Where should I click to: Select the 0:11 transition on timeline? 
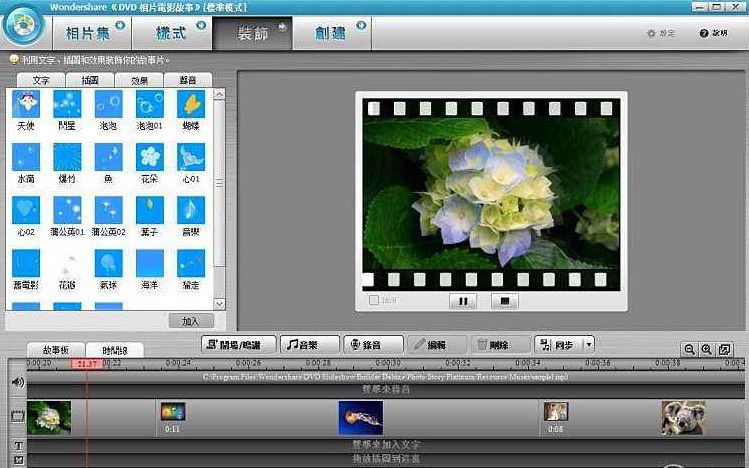(173, 412)
